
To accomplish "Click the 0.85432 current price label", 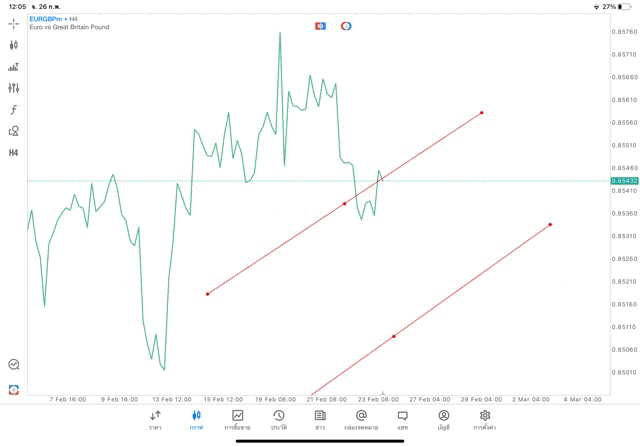I will pyautogui.click(x=623, y=181).
